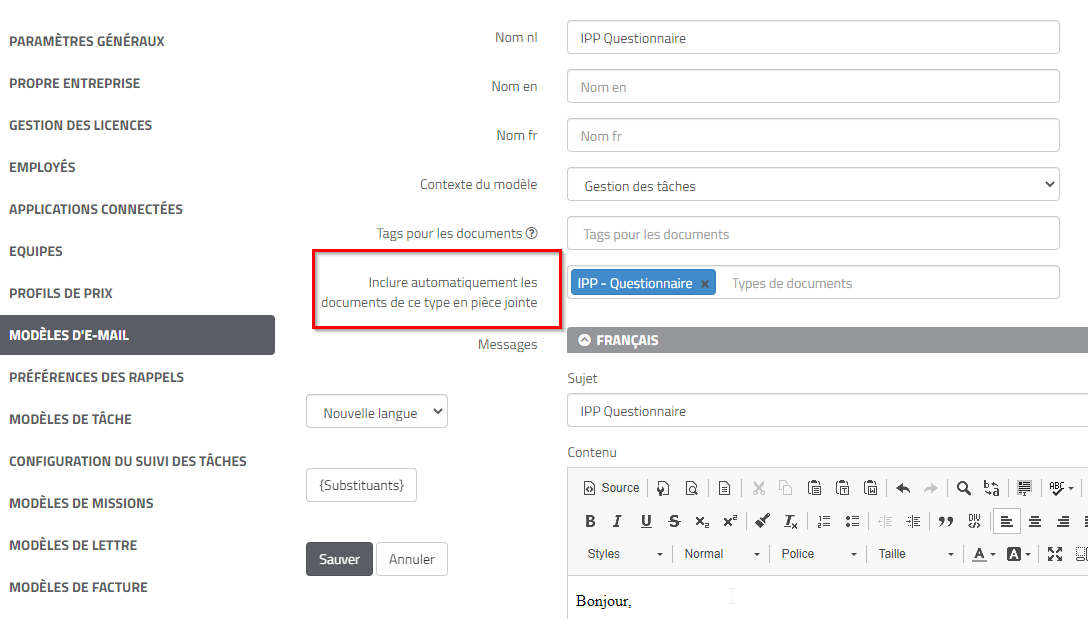This screenshot has width=1088, height=619.
Task: Open the find (magnifier) tool
Action: point(964,488)
